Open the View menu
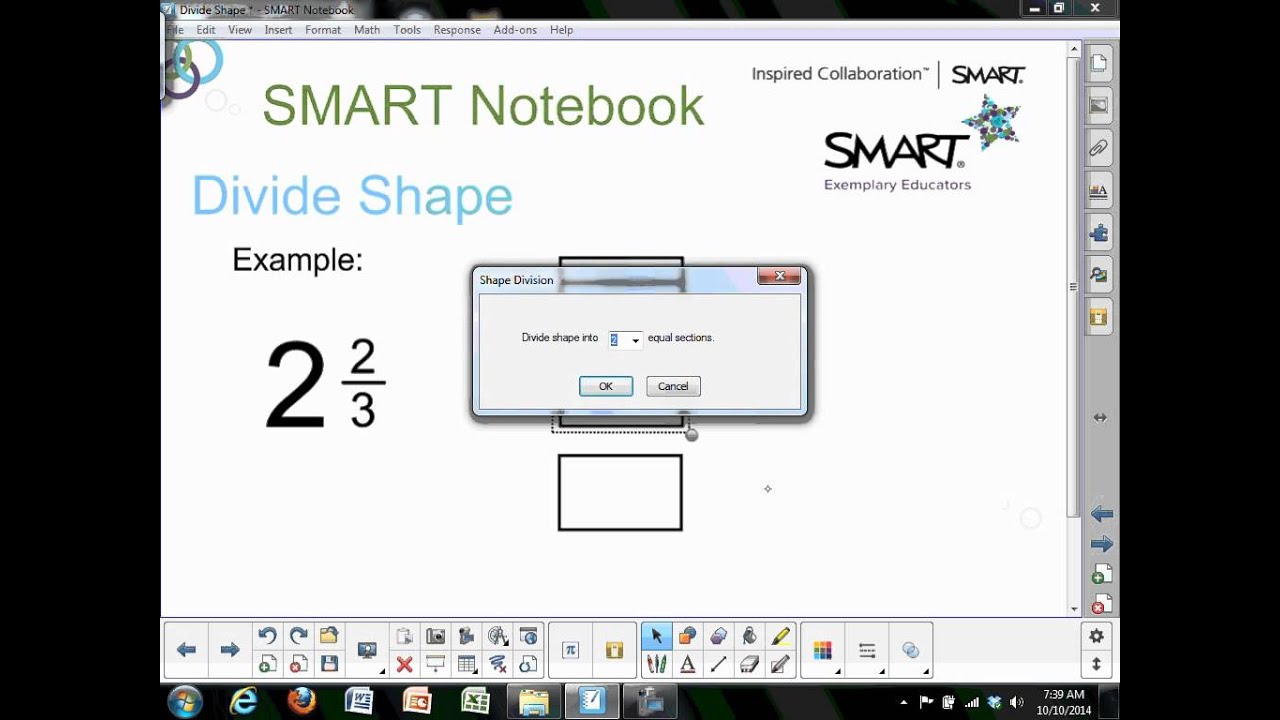This screenshot has width=1280, height=720. tap(240, 30)
